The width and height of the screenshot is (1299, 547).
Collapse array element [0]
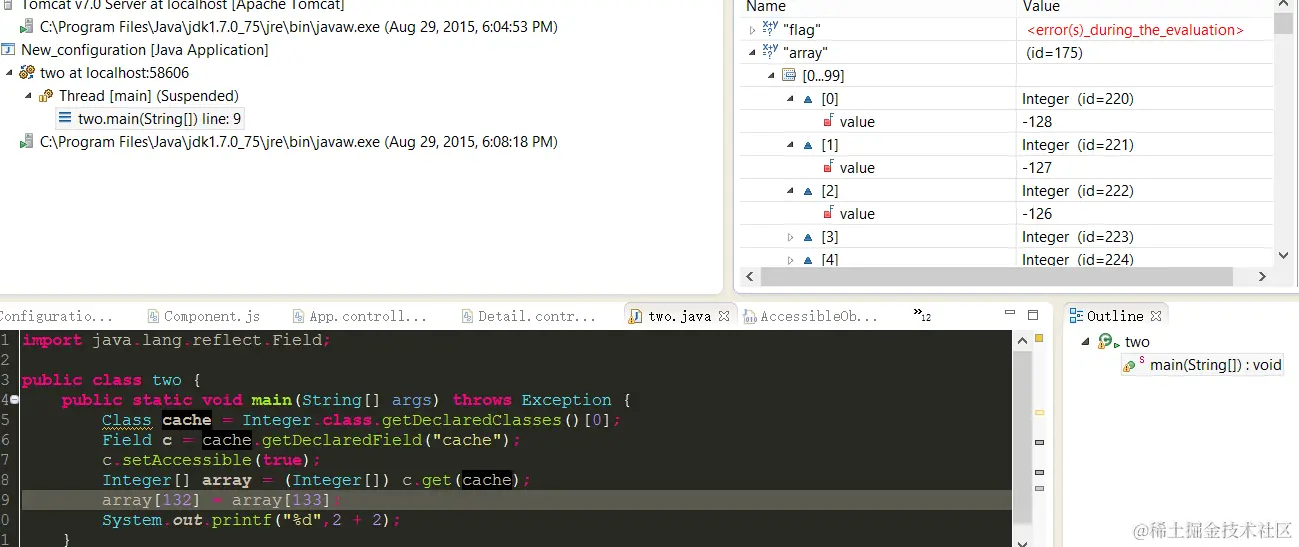790,99
